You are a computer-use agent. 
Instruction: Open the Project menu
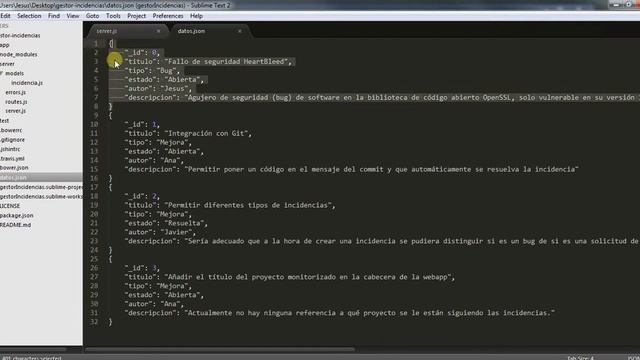coord(136,16)
